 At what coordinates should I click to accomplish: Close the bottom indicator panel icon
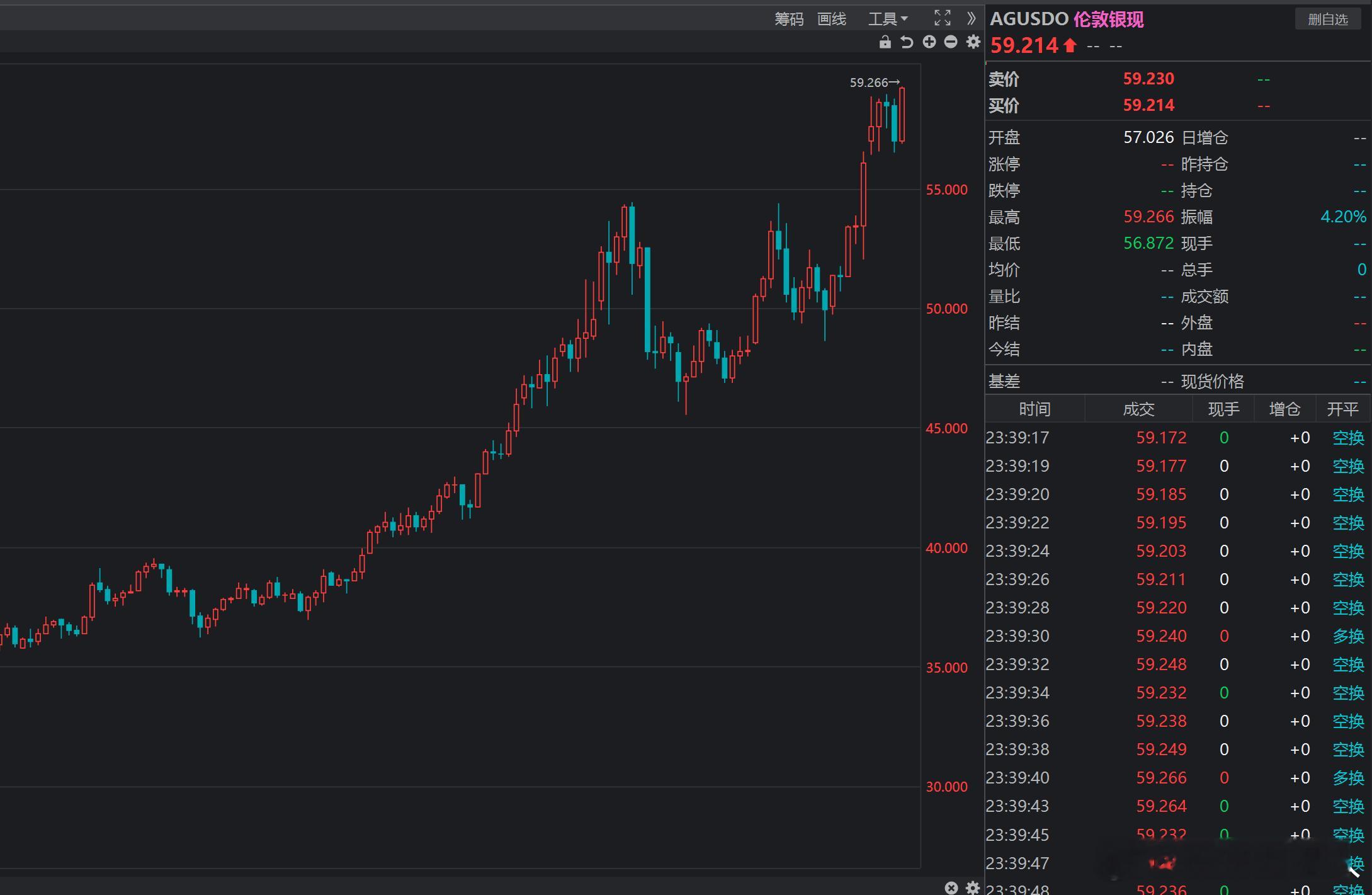(x=951, y=887)
